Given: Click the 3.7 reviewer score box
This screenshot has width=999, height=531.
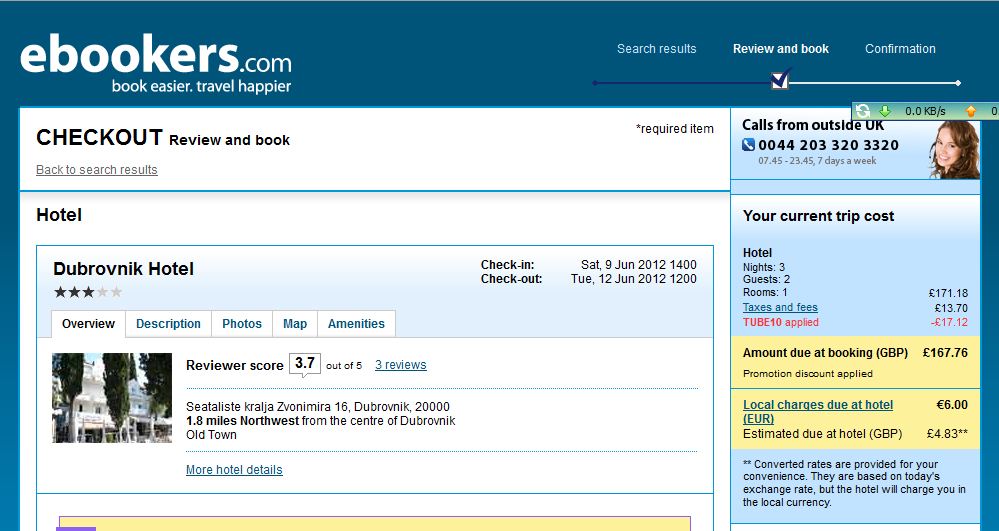Looking at the screenshot, I should 305,363.
